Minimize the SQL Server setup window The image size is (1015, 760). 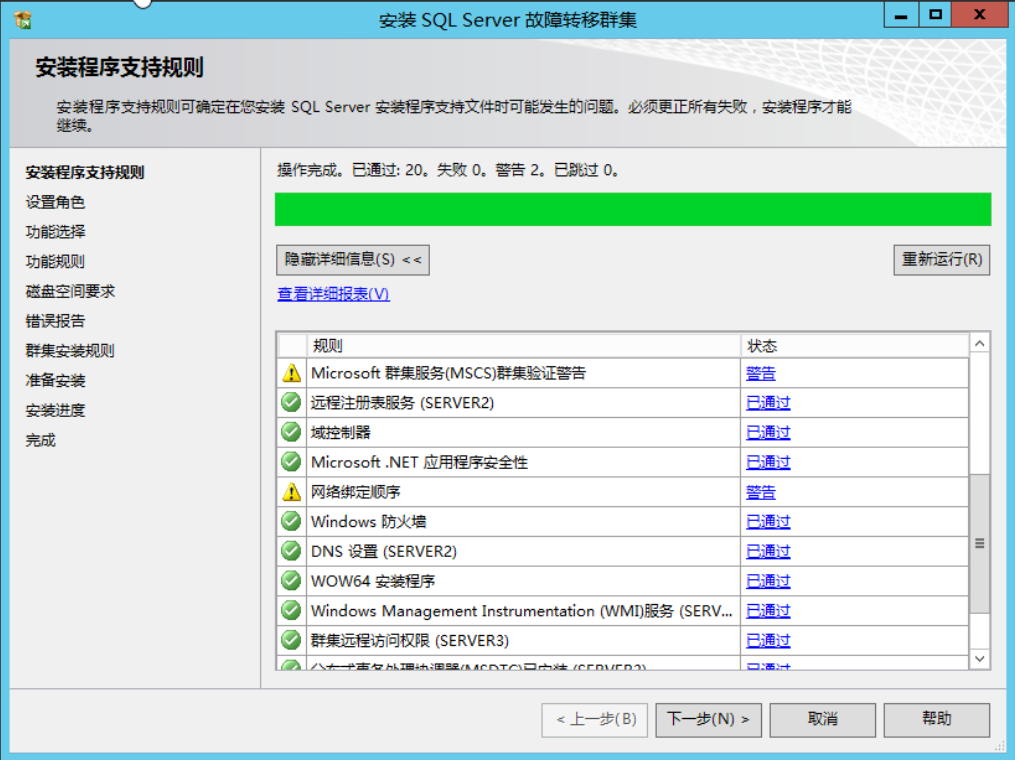[x=901, y=15]
